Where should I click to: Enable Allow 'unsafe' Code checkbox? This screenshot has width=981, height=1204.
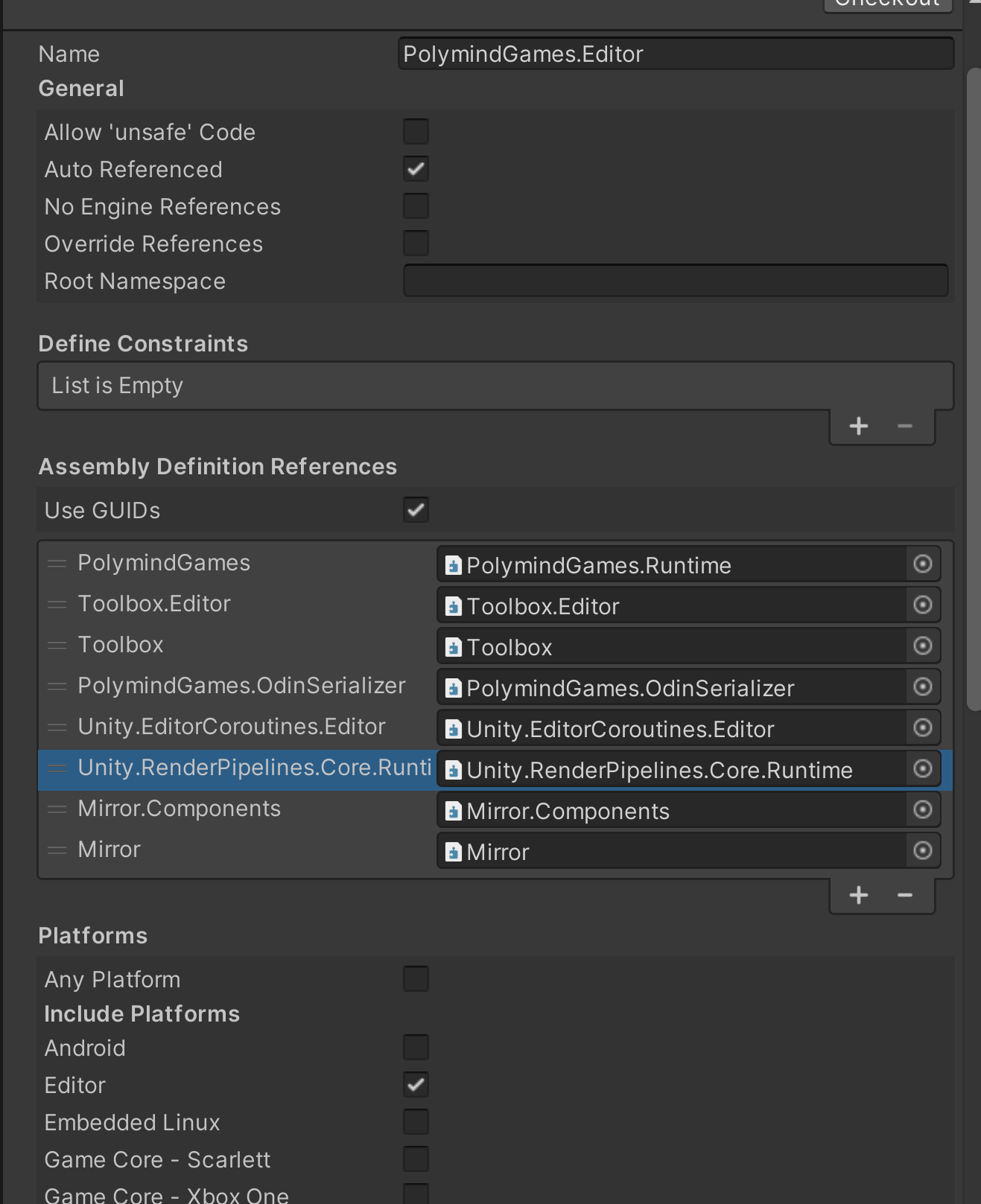[416, 132]
